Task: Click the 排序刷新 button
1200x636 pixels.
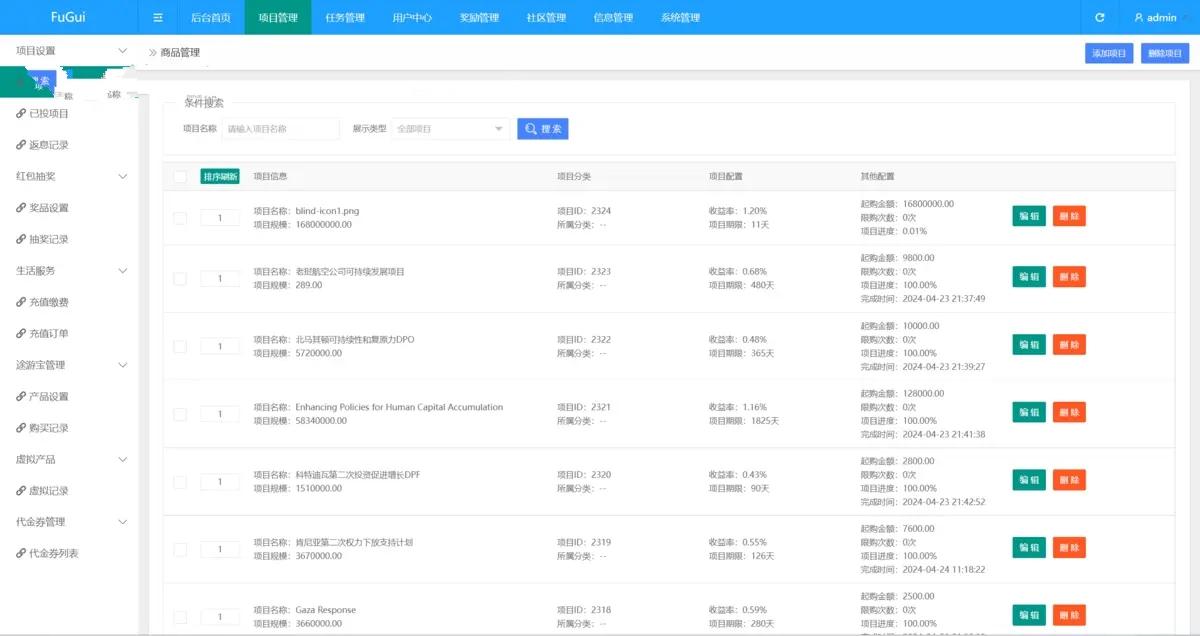Action: point(220,177)
